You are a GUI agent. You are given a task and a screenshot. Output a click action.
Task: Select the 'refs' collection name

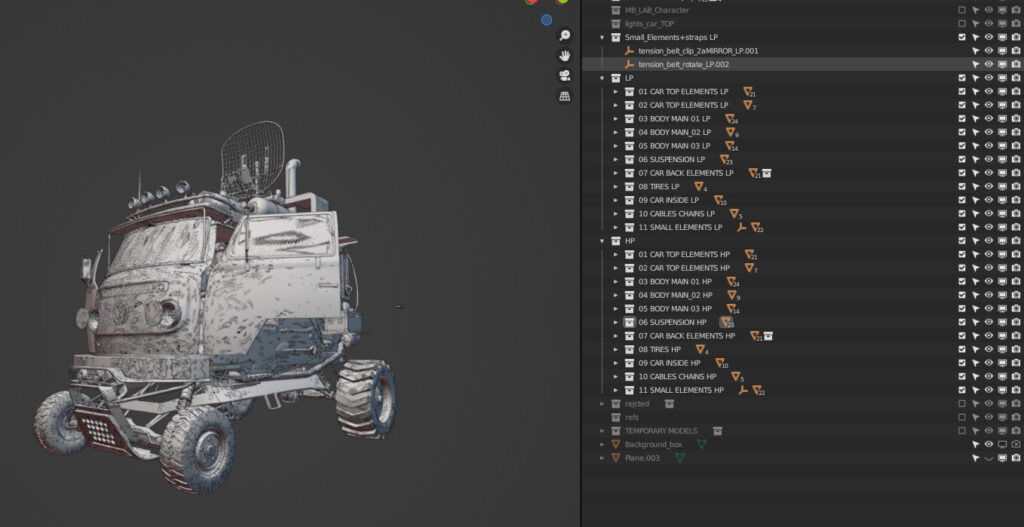[x=632, y=417]
